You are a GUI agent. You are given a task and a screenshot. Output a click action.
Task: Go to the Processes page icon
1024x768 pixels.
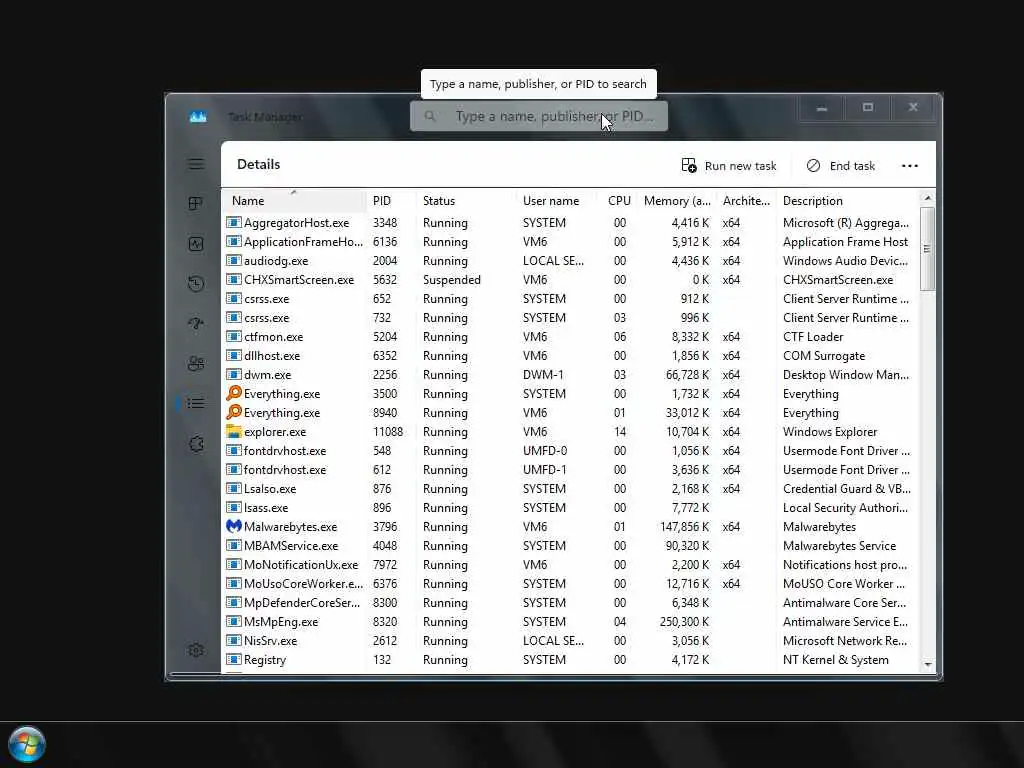point(196,204)
